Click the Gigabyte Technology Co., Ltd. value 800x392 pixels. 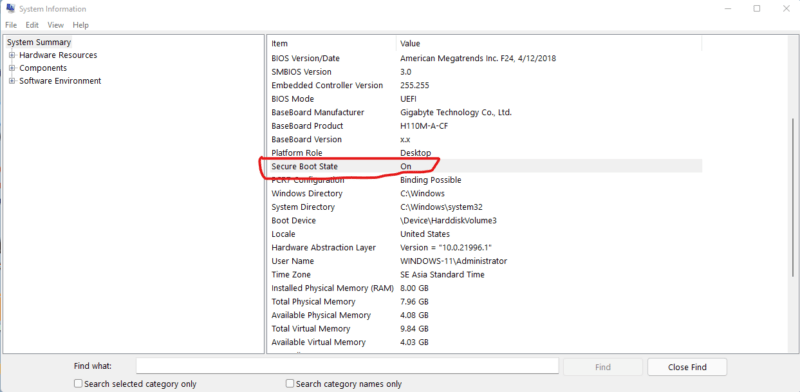point(456,112)
